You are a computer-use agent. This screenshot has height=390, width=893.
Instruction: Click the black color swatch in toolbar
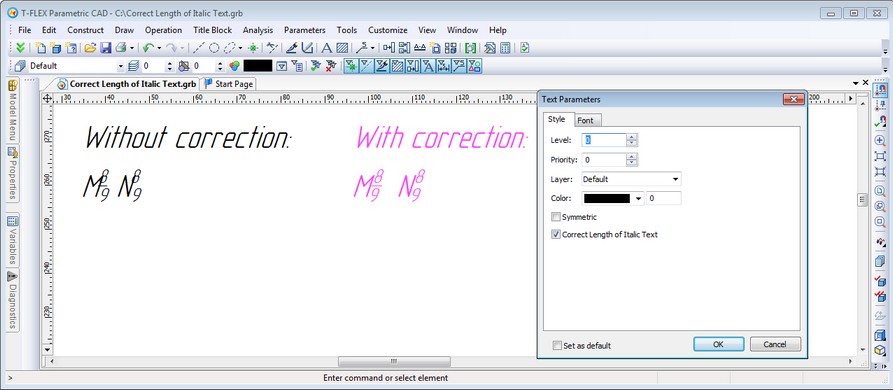258,66
